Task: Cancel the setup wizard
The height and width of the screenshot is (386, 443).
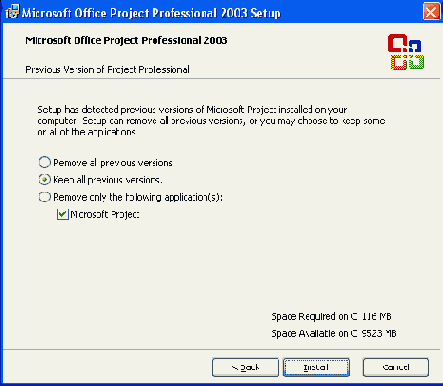Action: pyautogui.click(x=396, y=367)
